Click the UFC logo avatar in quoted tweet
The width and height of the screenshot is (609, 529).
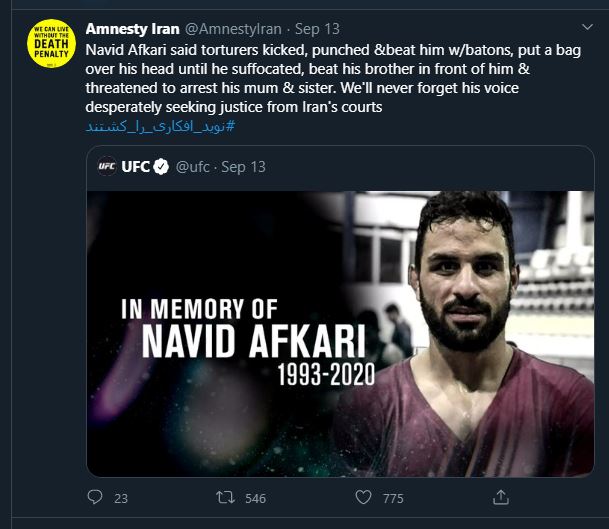(106, 166)
